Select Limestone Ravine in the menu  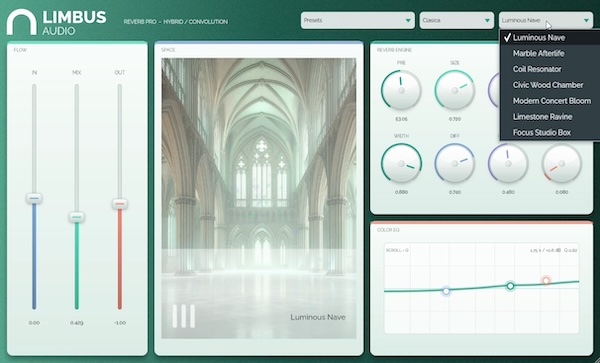550,117
